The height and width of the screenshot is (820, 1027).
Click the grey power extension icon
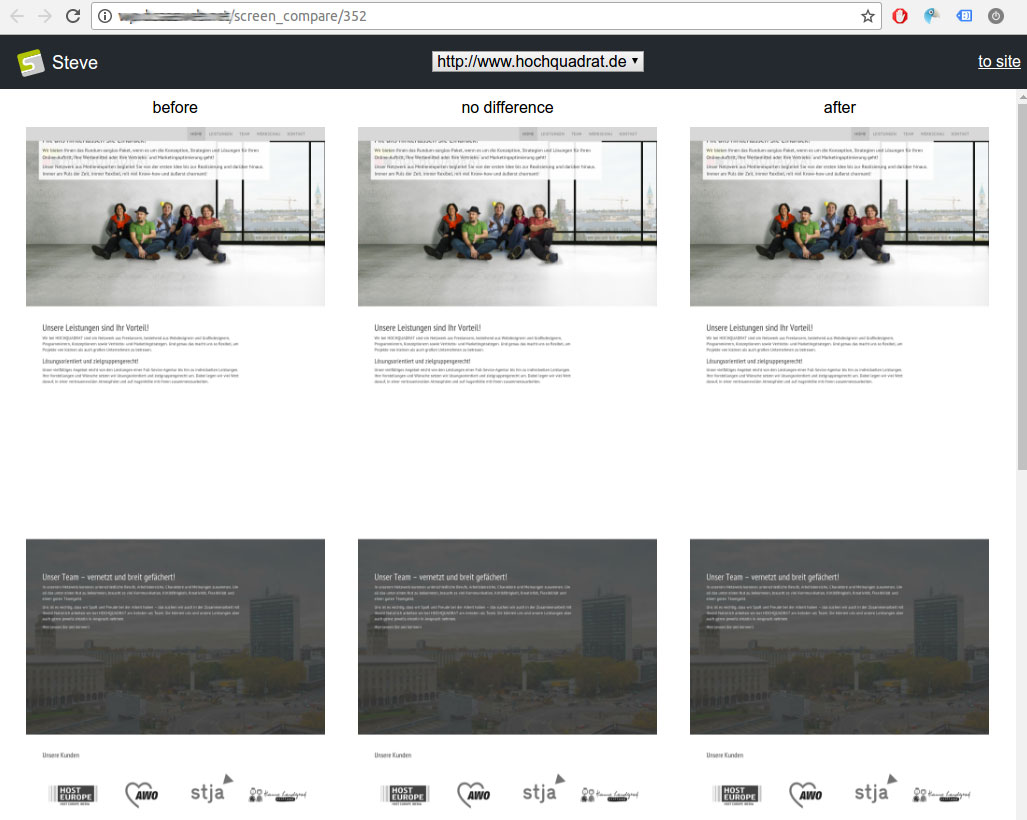click(x=996, y=16)
